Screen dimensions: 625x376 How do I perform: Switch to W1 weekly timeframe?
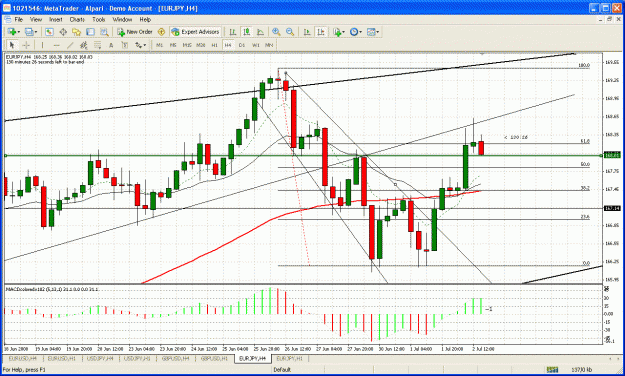pos(256,45)
